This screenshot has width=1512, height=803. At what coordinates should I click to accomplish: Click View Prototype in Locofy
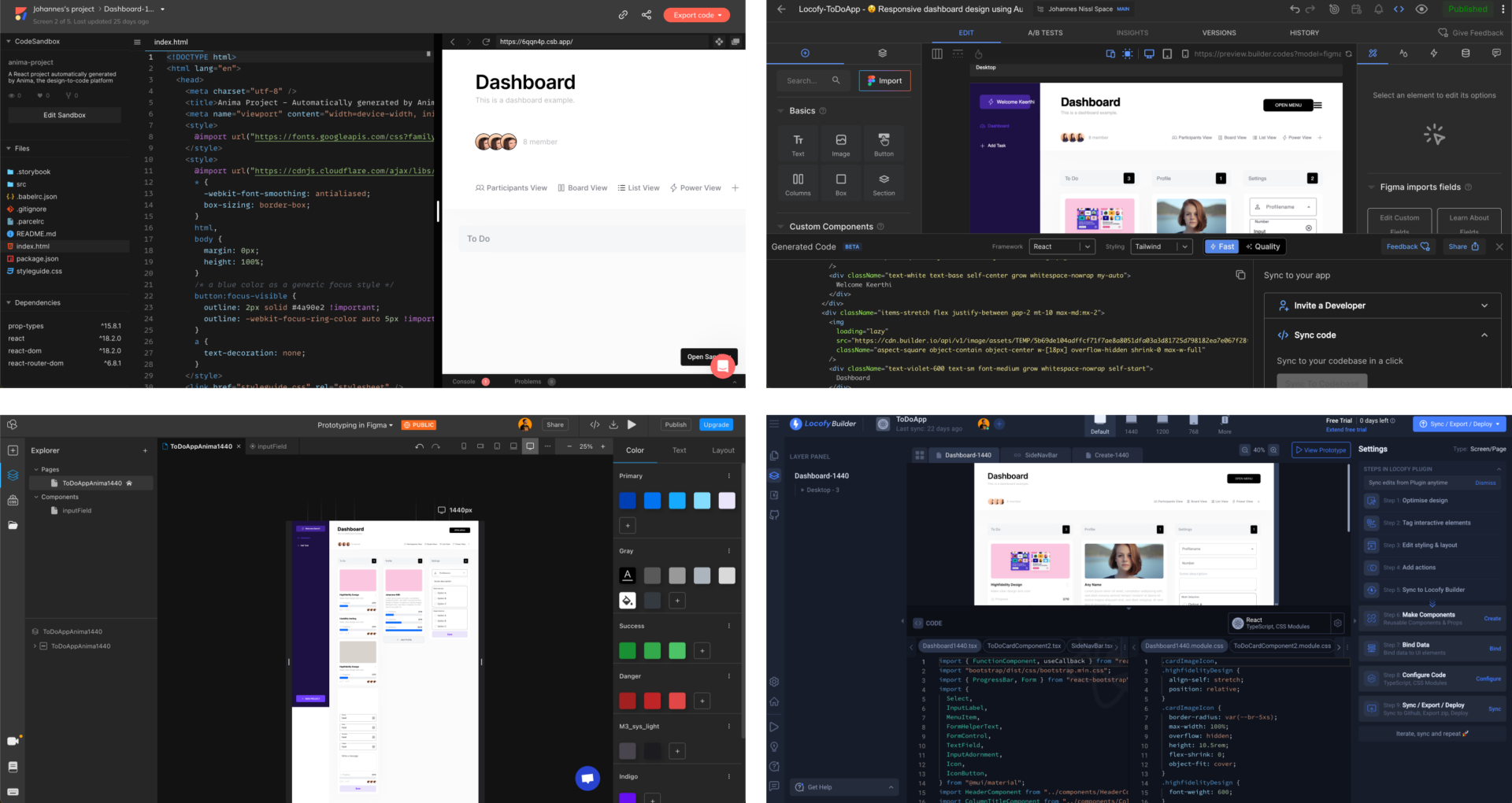pos(1320,450)
